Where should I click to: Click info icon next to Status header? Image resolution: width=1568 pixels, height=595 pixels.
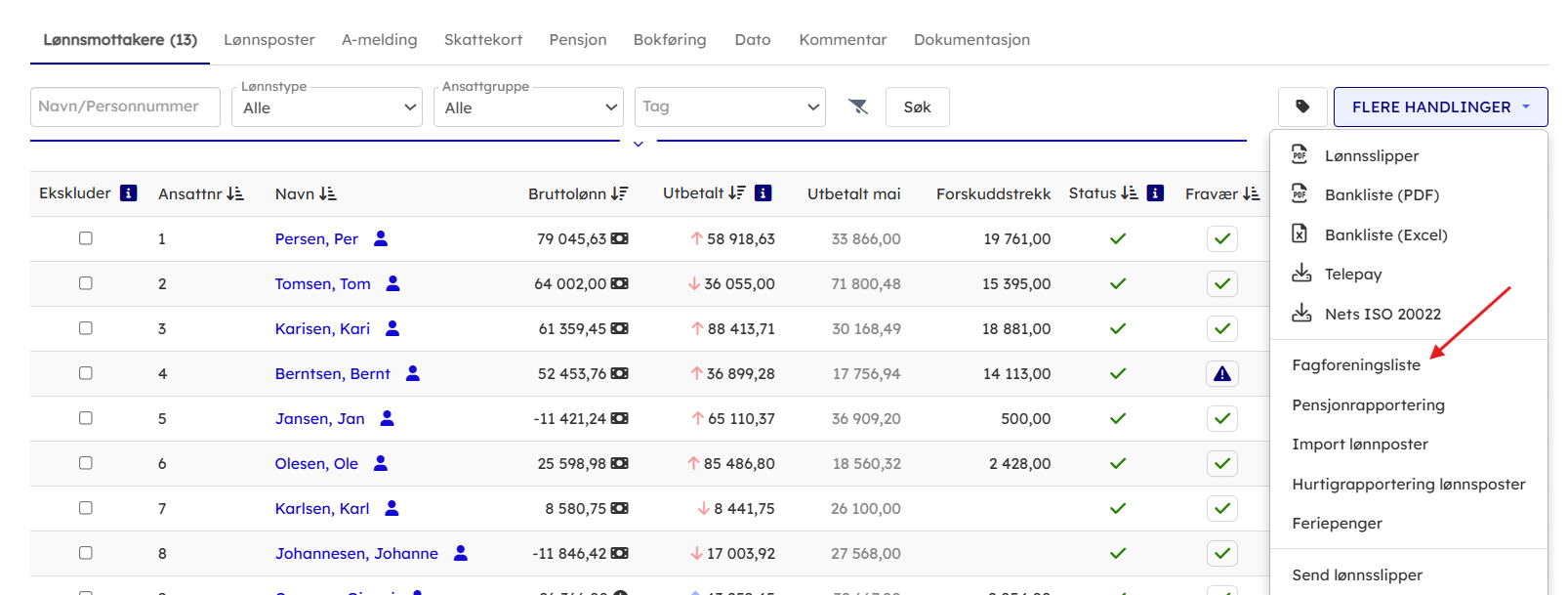pos(1155,193)
